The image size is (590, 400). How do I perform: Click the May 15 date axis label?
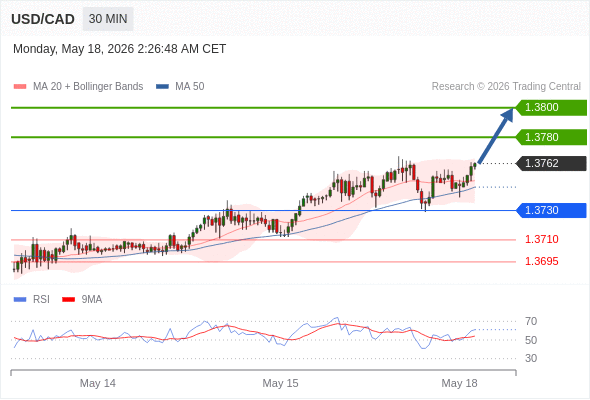[x=280, y=383]
